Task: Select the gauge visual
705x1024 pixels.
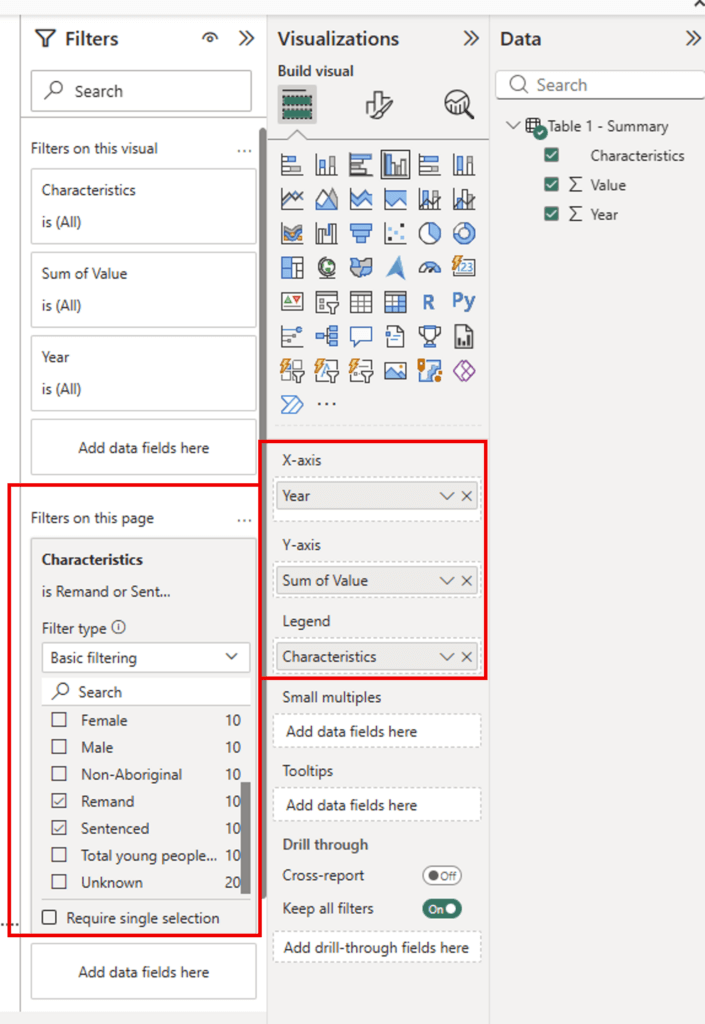Action: click(429, 268)
